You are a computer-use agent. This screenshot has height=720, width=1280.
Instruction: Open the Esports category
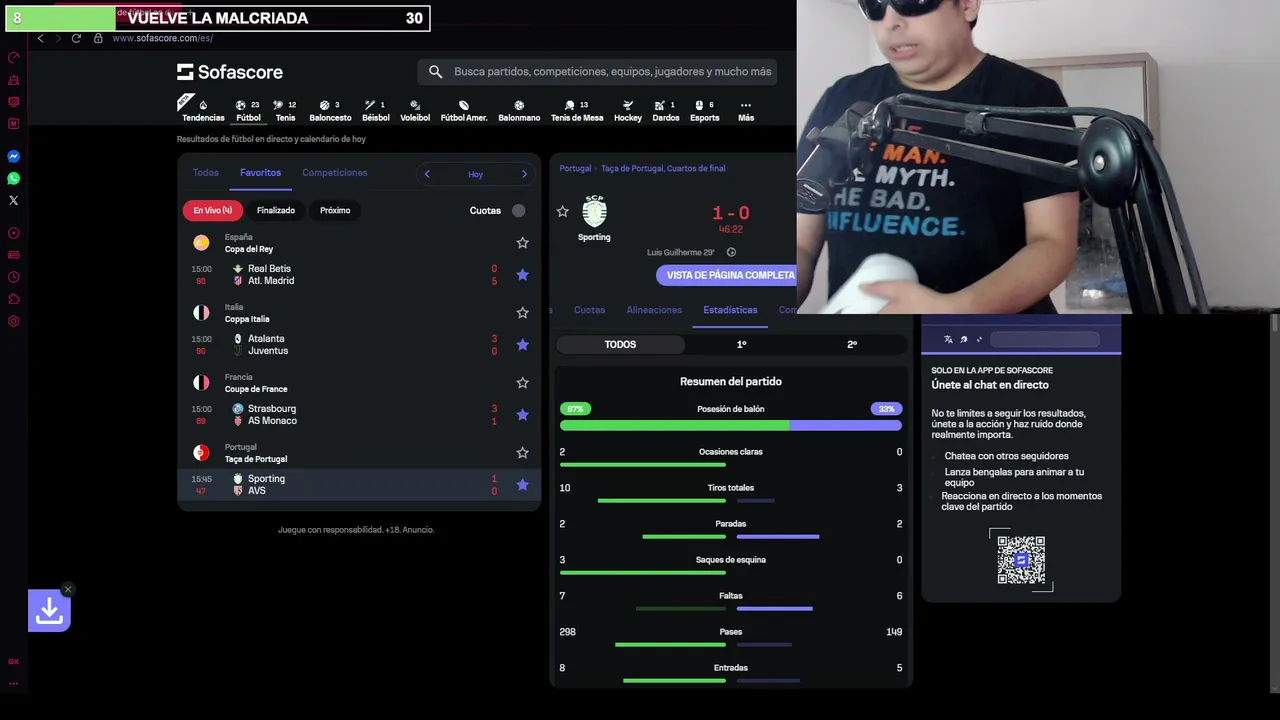click(x=705, y=110)
